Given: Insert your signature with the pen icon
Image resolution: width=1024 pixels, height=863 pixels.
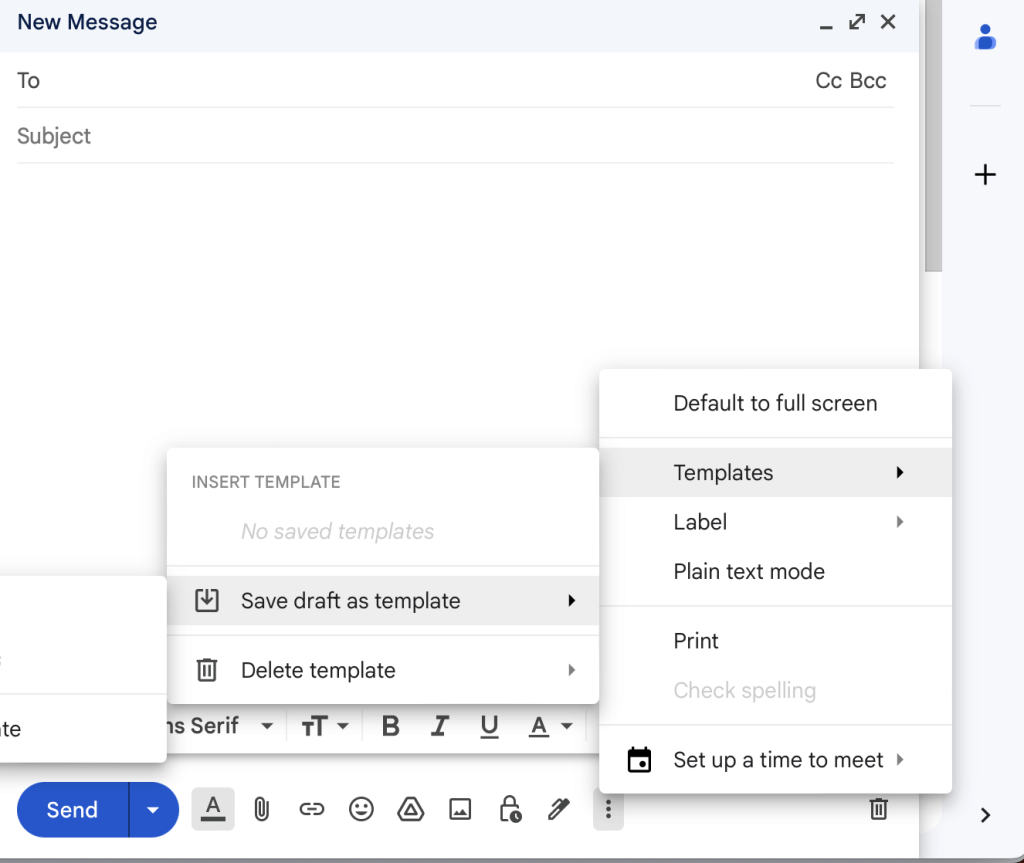Looking at the screenshot, I should pyautogui.click(x=558, y=810).
